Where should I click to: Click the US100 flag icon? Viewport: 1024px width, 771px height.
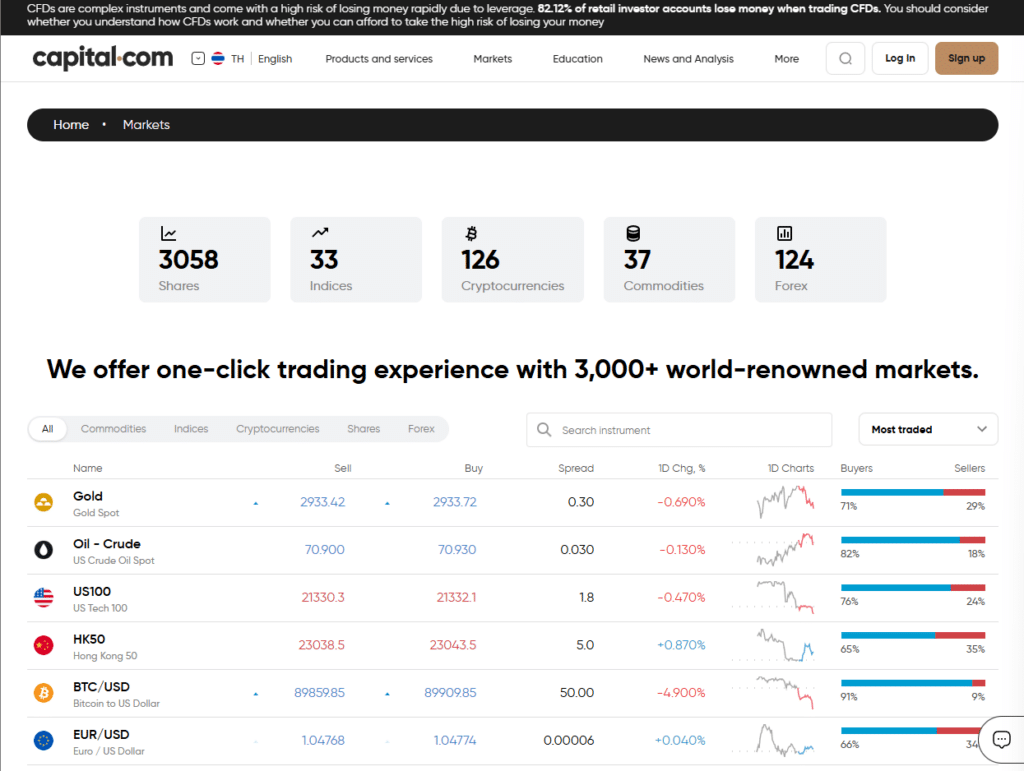tap(44, 597)
